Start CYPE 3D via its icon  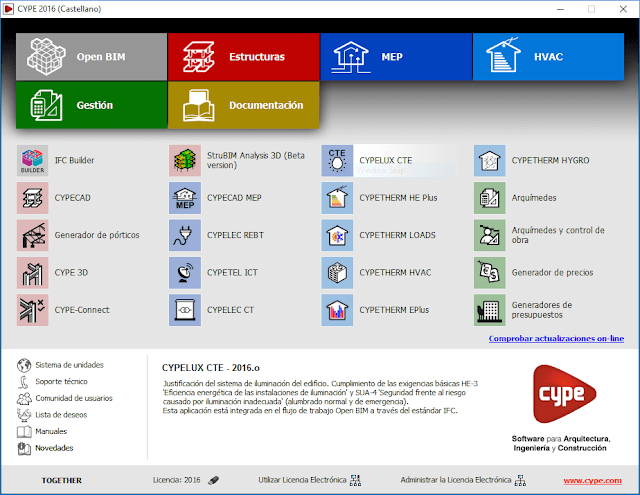coord(33,273)
